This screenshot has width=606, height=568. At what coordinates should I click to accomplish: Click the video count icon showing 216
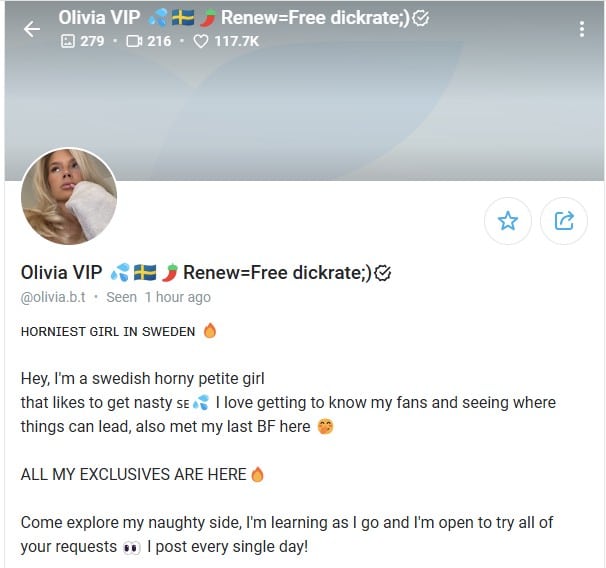click(134, 41)
